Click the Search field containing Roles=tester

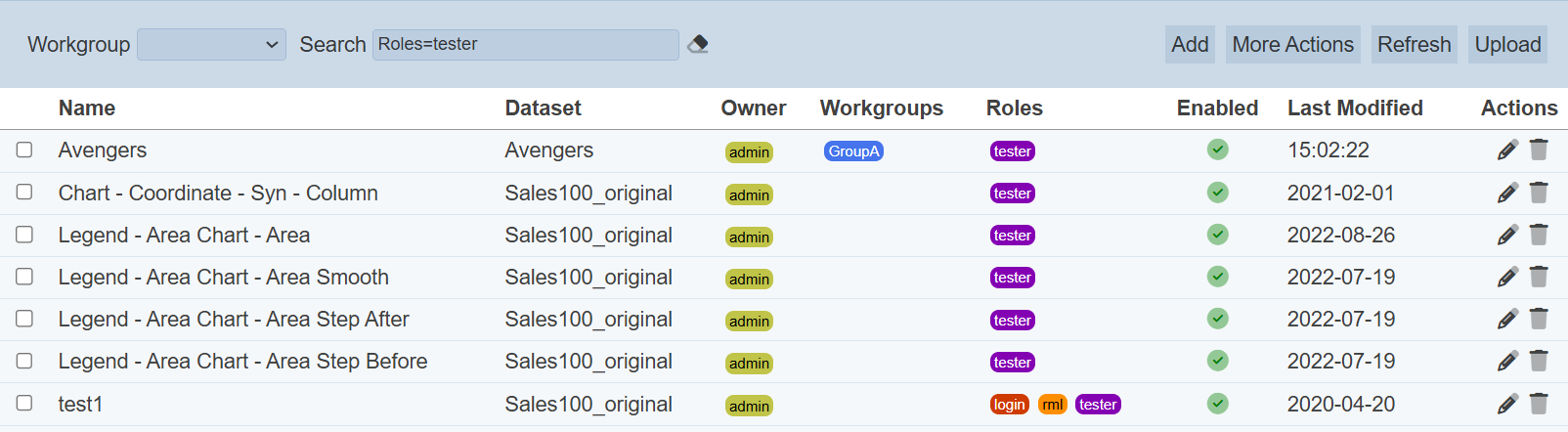click(x=525, y=44)
